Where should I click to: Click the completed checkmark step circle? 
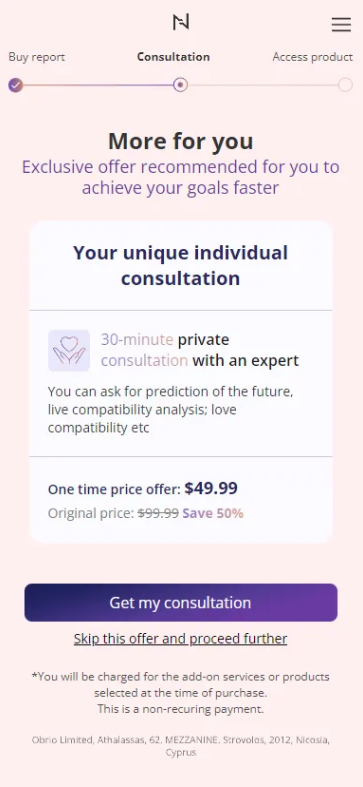16,85
